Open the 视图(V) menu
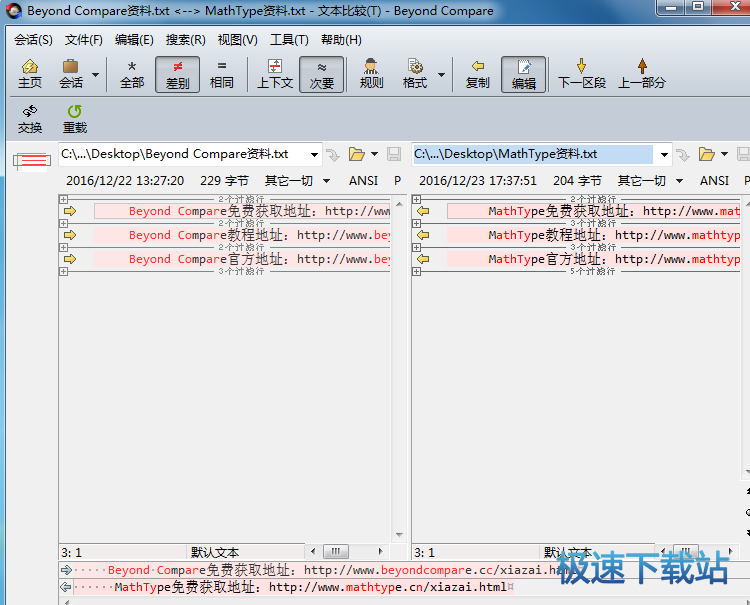750x605 pixels. [x=237, y=40]
